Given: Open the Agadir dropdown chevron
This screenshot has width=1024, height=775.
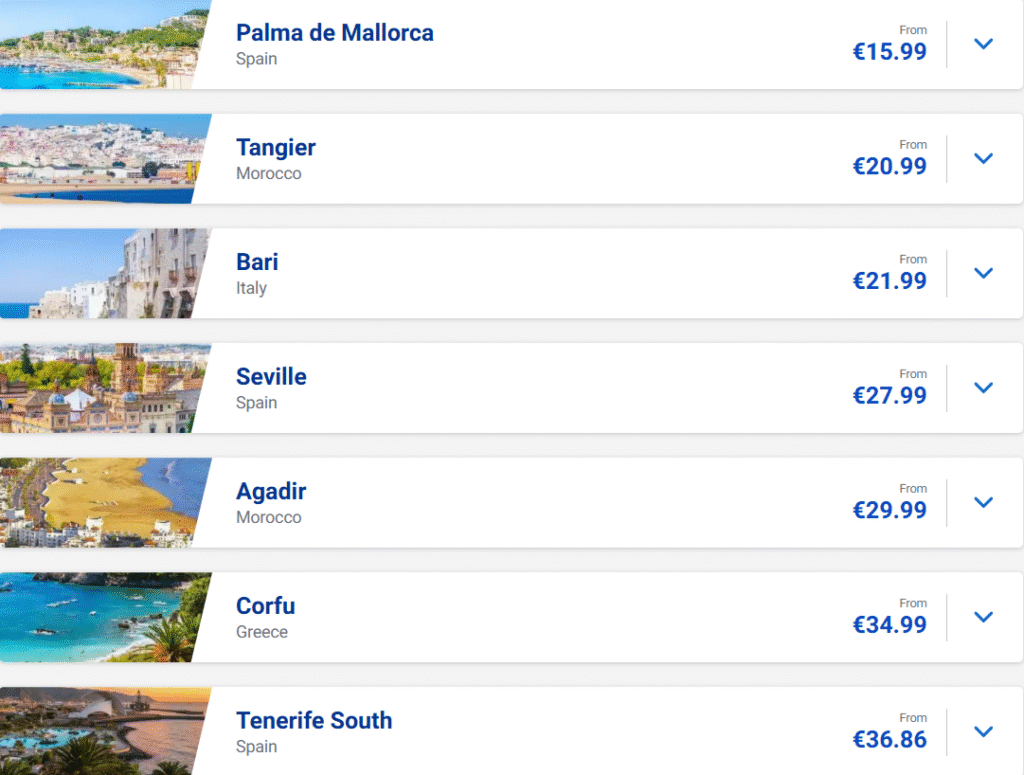Looking at the screenshot, I should 983,502.
